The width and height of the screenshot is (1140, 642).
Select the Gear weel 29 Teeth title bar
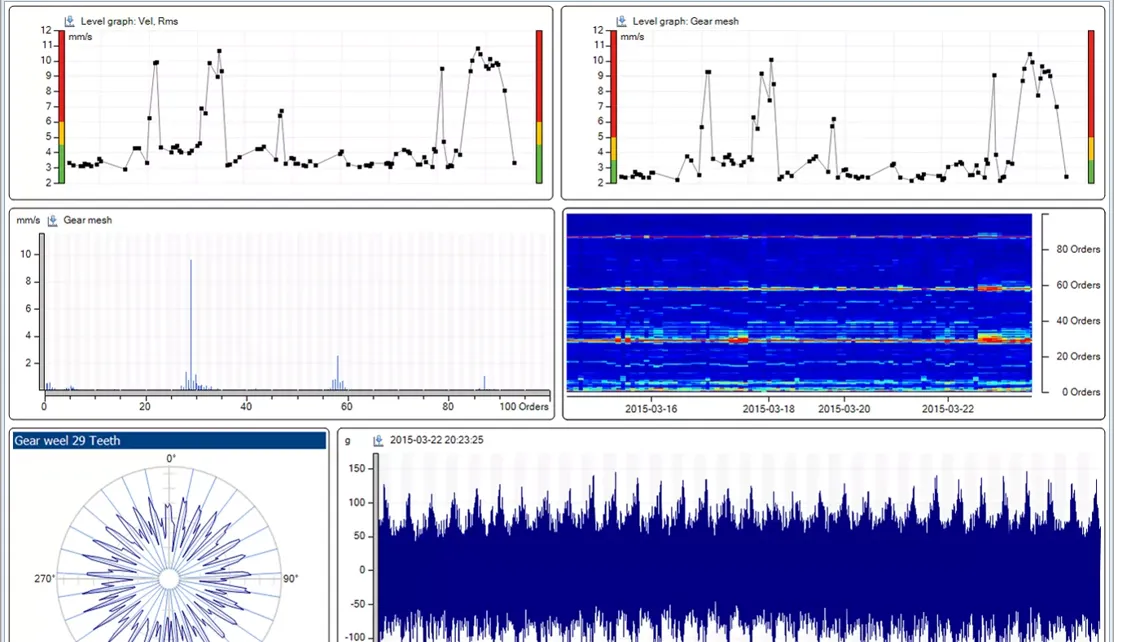point(169,440)
